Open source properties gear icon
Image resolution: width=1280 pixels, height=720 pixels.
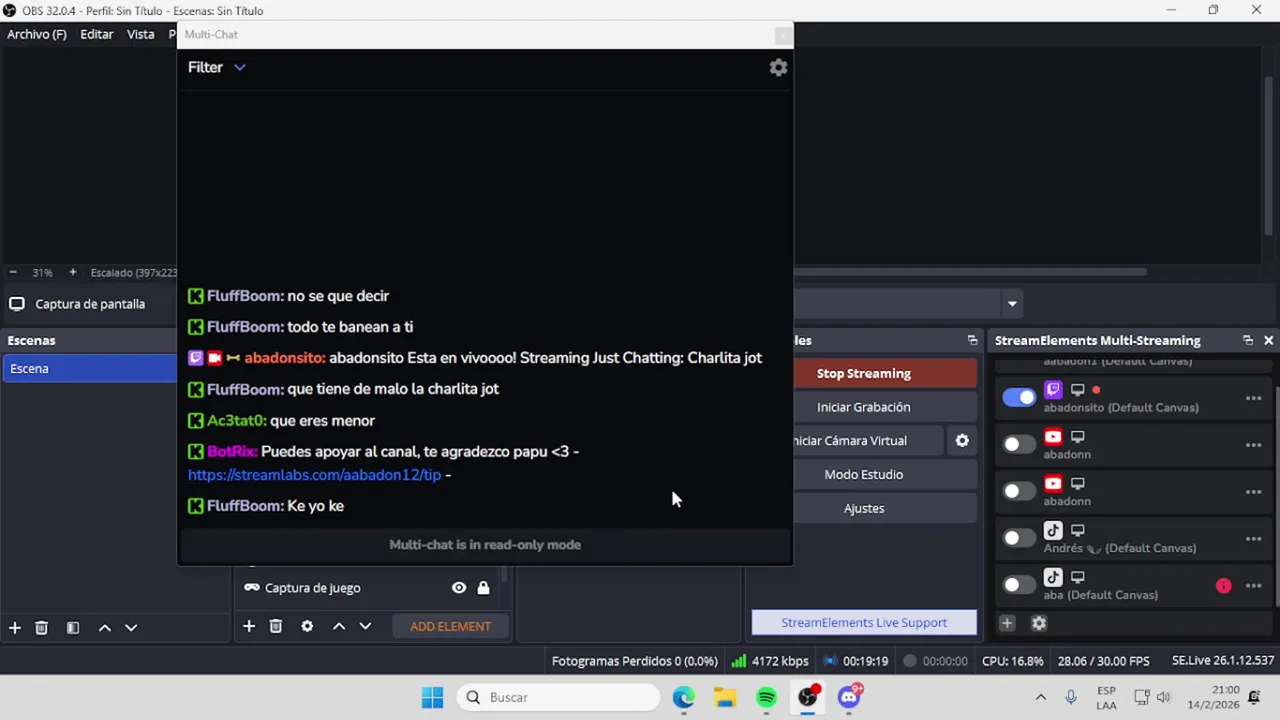coord(307,626)
